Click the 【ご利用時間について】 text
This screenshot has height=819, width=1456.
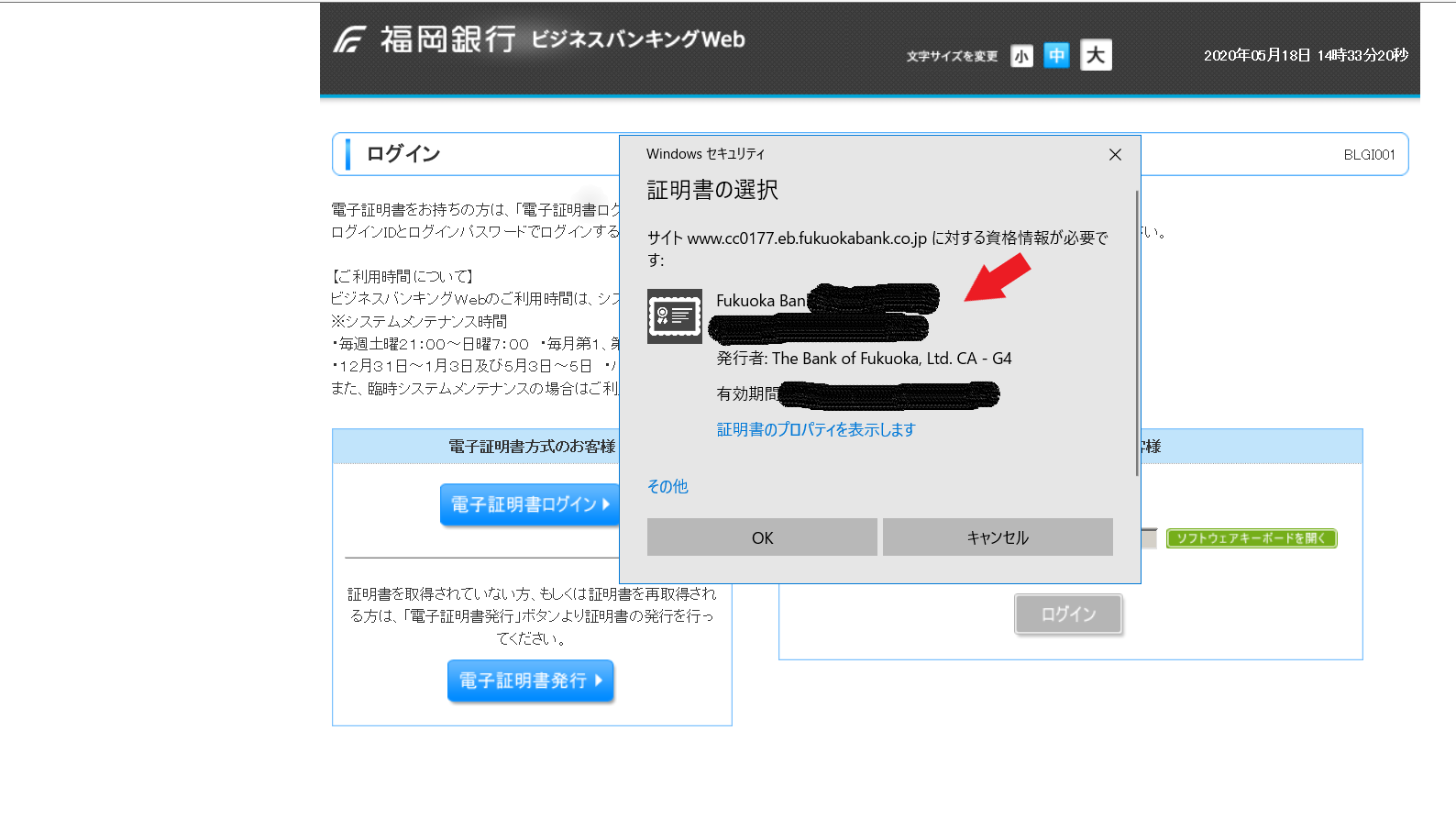coord(403,276)
